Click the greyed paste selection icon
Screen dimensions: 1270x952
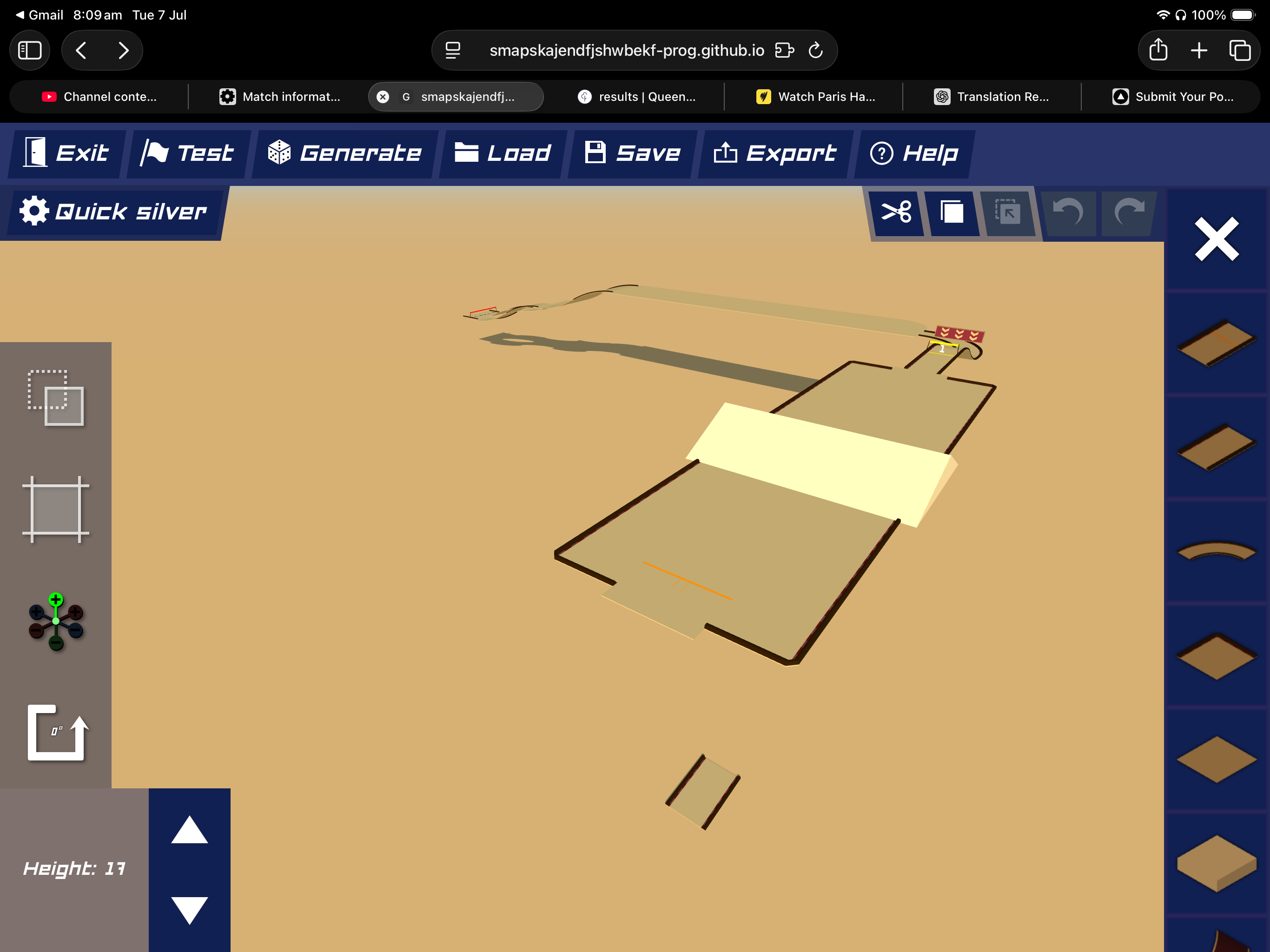[x=1008, y=212]
